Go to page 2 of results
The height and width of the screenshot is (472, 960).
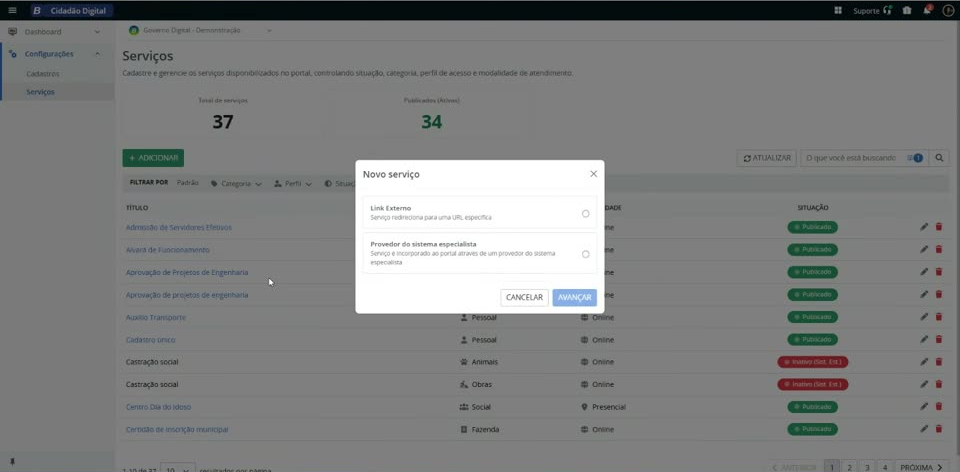[849, 467]
